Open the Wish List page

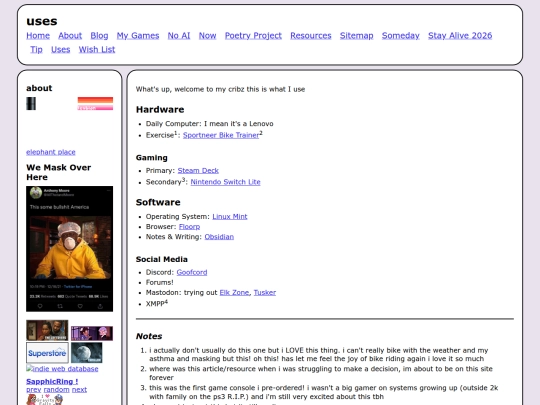97,50
